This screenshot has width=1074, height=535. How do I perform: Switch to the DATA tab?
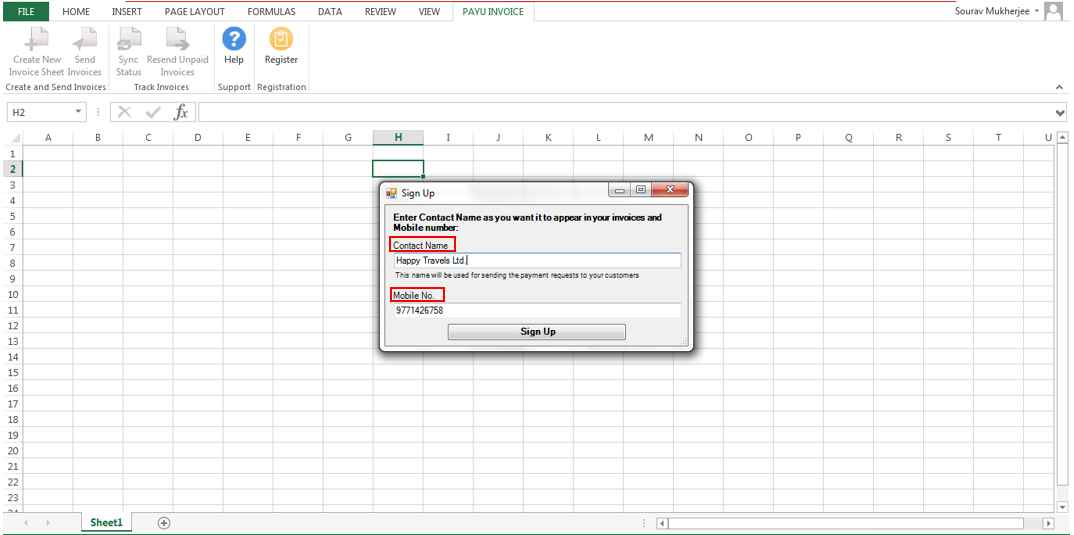(x=330, y=12)
